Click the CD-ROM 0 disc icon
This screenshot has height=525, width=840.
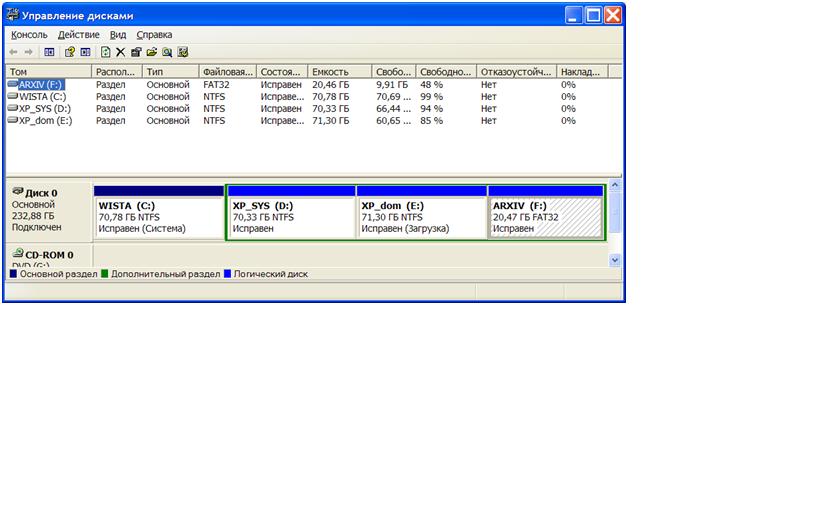point(18,253)
